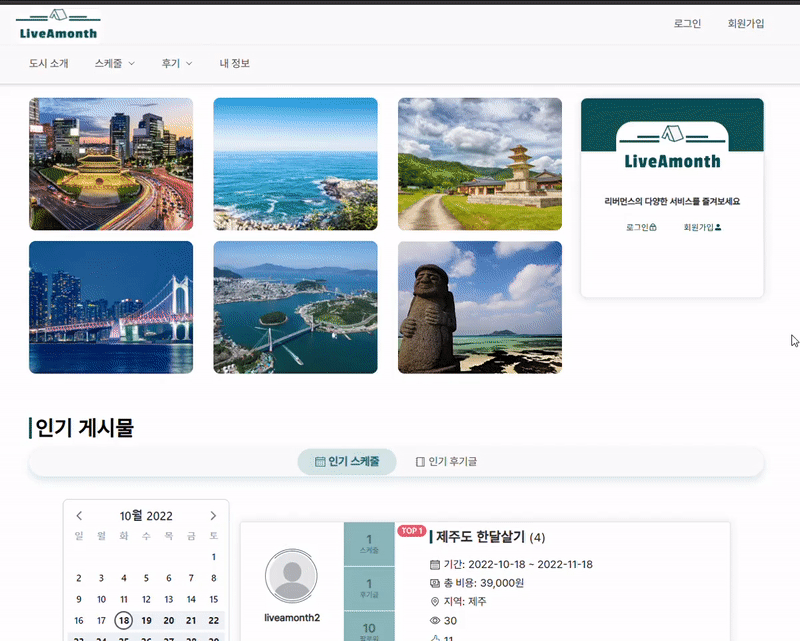
Task: Click the LiveAmonth tent logo in side card
Action: point(672,147)
